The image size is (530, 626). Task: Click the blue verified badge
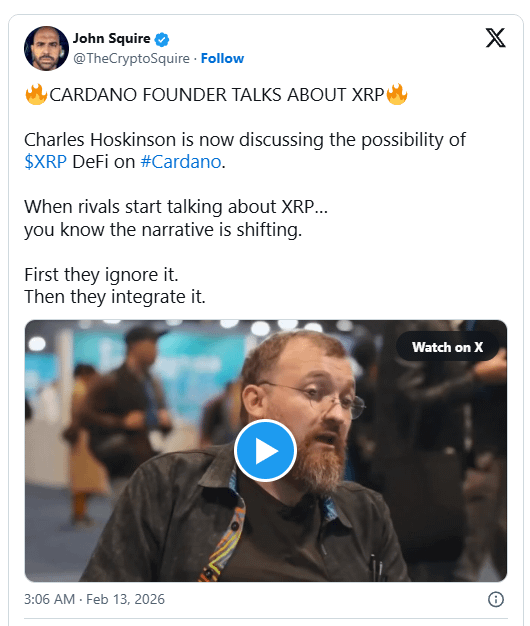click(x=162, y=39)
